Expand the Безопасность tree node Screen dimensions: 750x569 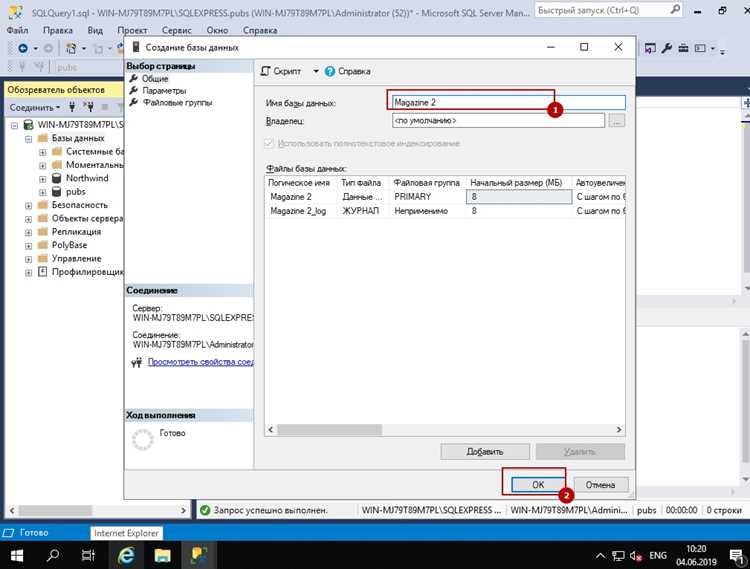pyautogui.click(x=28, y=206)
